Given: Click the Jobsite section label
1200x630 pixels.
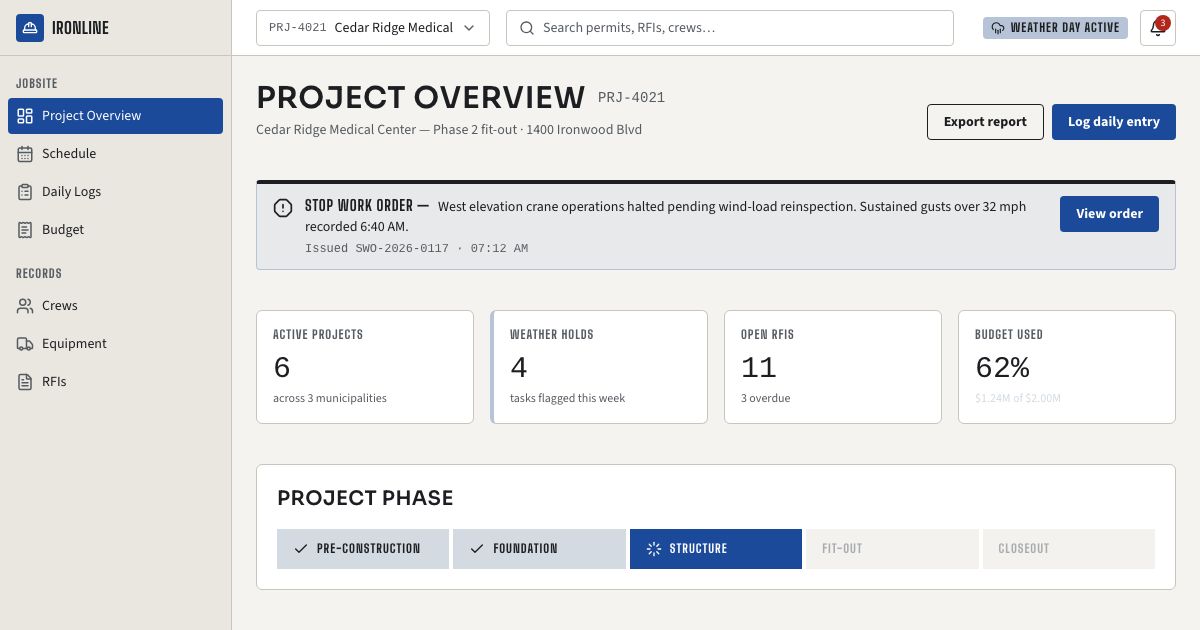Looking at the screenshot, I should 37,84.
